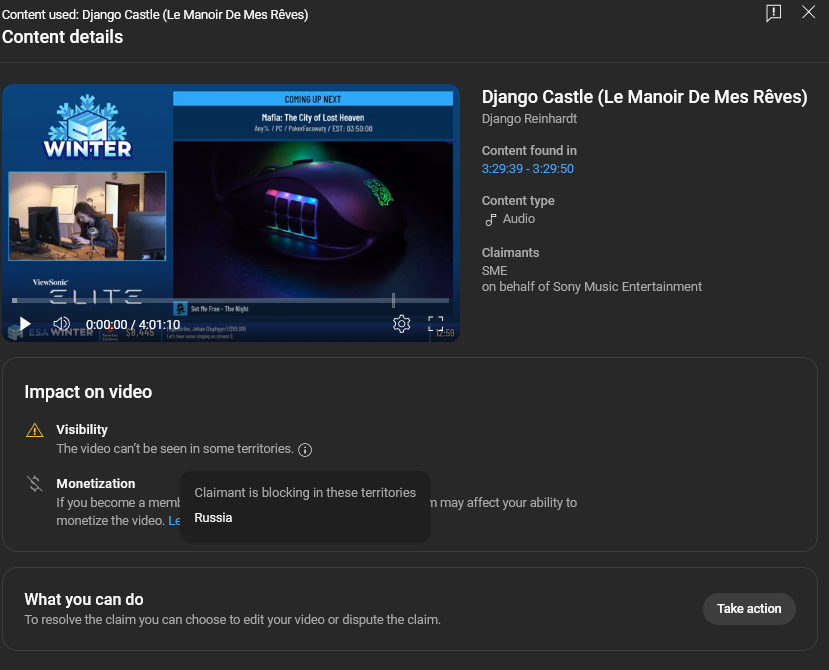Click the Take action button

pyautogui.click(x=749, y=609)
